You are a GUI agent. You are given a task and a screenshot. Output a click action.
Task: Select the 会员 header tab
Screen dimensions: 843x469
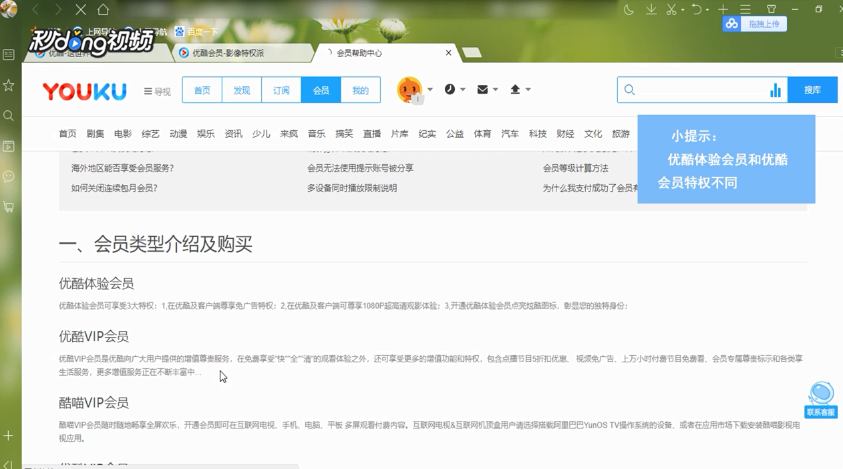coord(321,90)
